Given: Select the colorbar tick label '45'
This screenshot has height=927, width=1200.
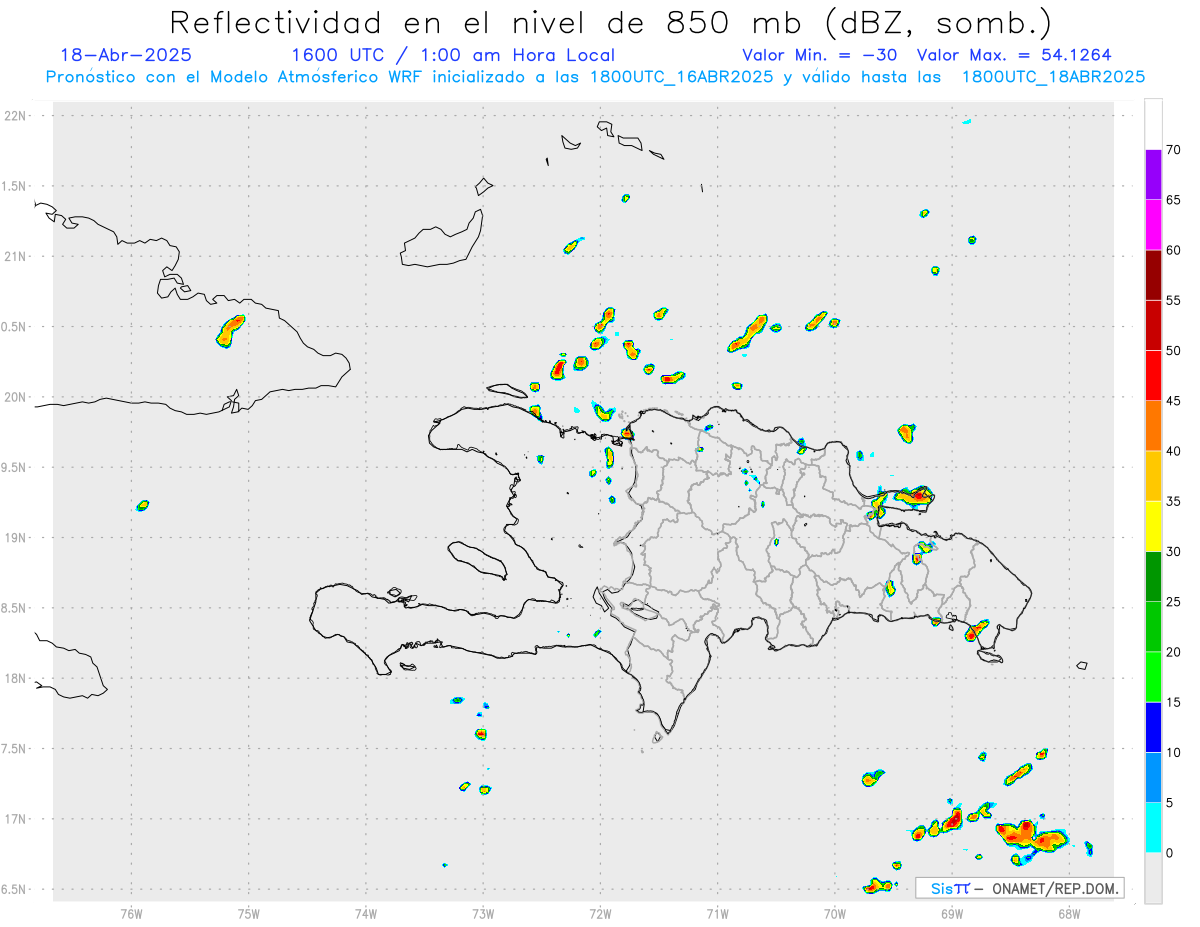Looking at the screenshot, I should (x=1174, y=401).
